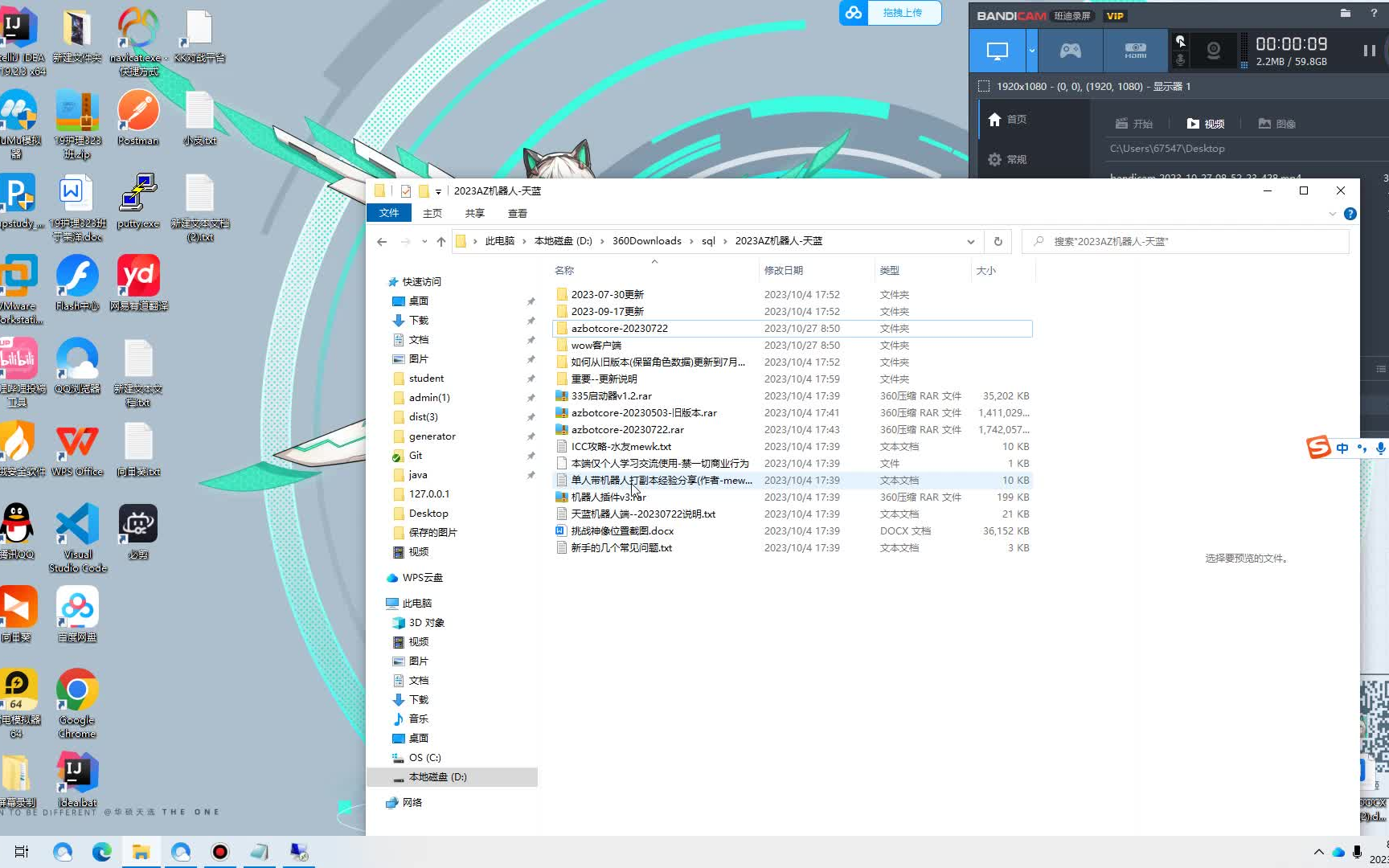Image resolution: width=1389 pixels, height=868 pixels.
Task: Switch to Bandicam Videos tab
Action: pyautogui.click(x=1205, y=124)
